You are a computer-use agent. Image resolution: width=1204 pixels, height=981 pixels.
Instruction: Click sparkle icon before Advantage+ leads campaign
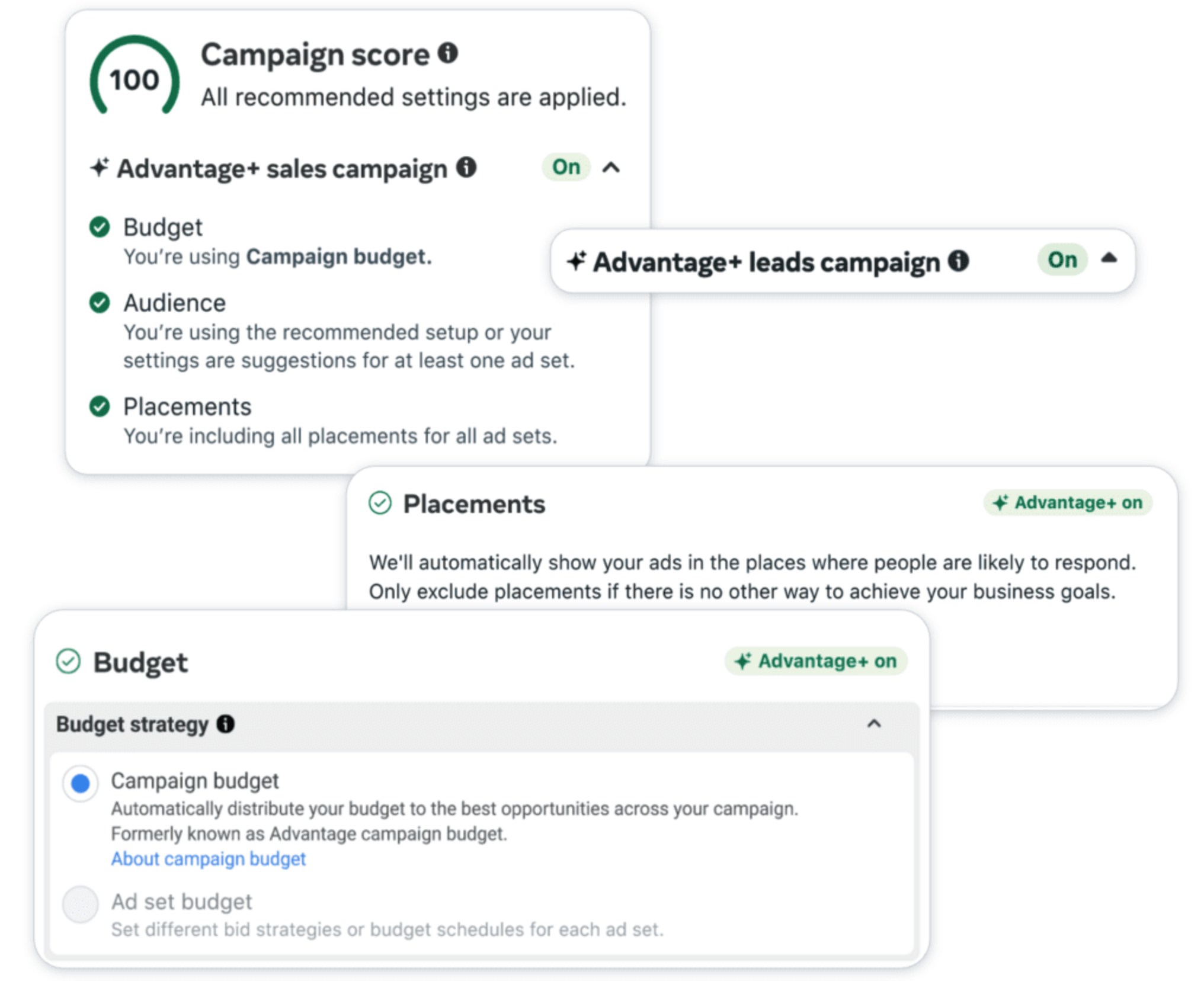(577, 261)
